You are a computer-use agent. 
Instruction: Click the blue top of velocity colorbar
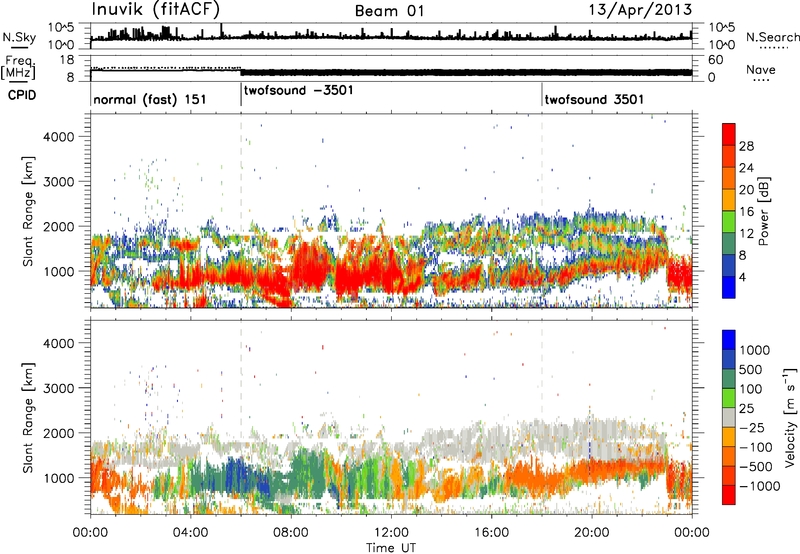coord(729,340)
